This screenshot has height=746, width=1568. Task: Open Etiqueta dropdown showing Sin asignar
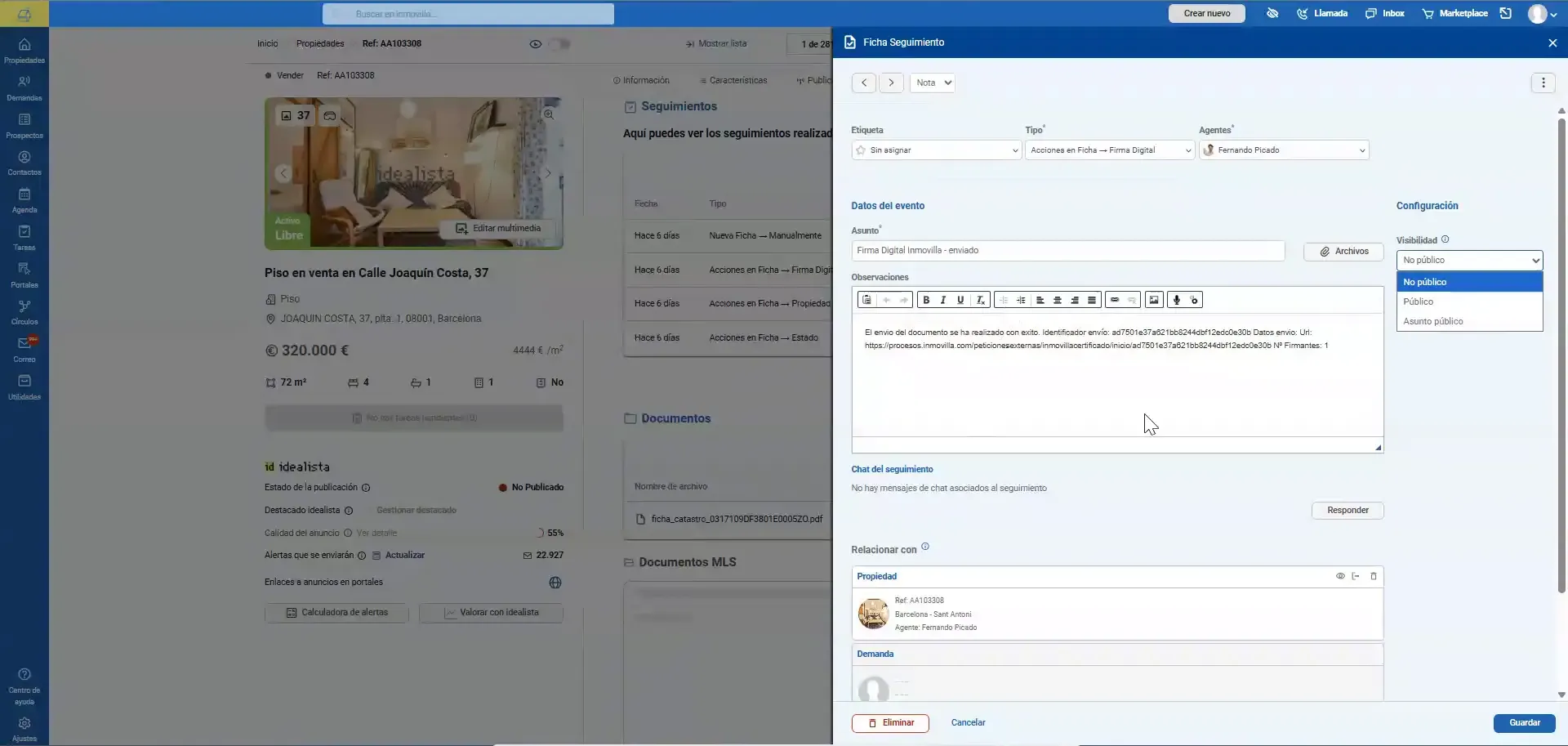(936, 150)
